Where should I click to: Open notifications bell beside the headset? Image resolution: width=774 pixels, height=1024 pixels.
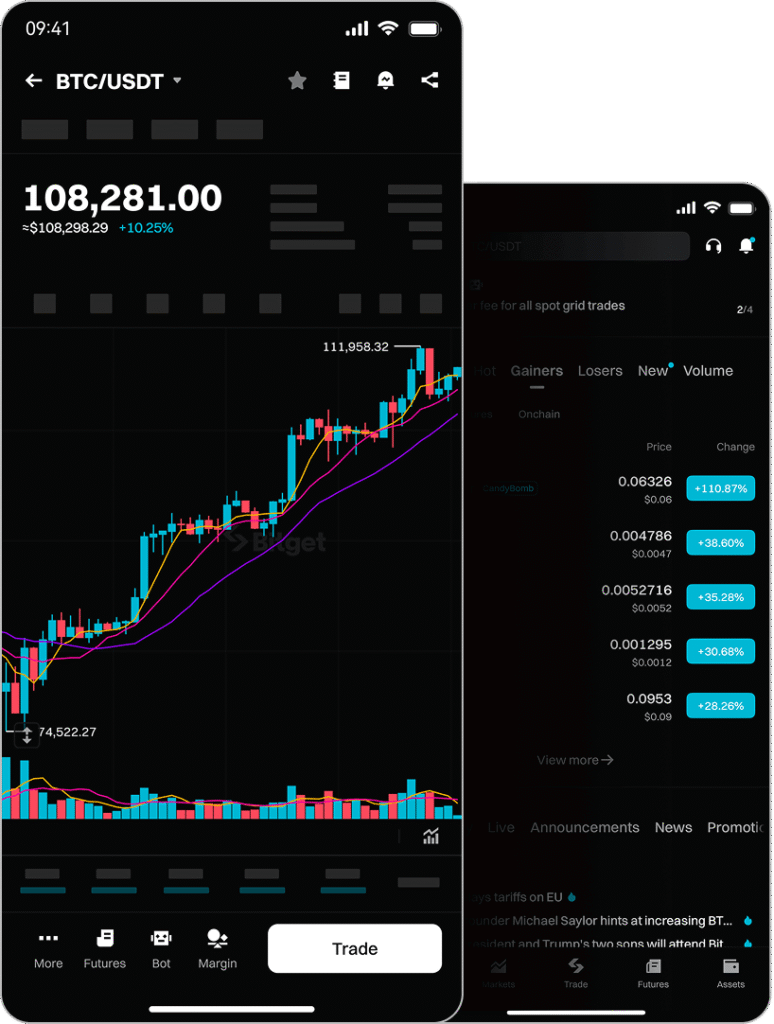(x=746, y=245)
